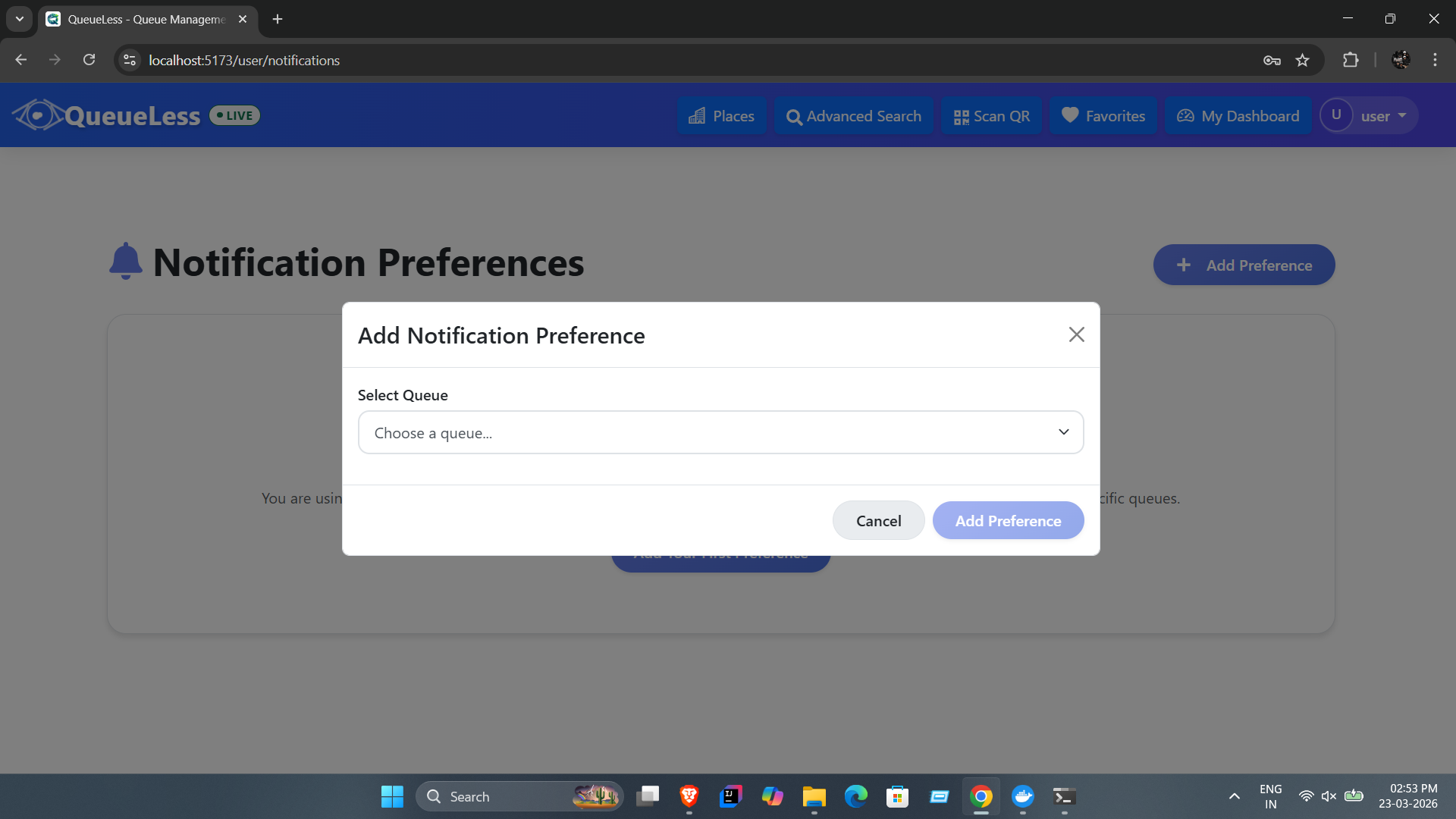Click the QueueLess logo
Viewport: 1456px width, 819px height.
(107, 115)
